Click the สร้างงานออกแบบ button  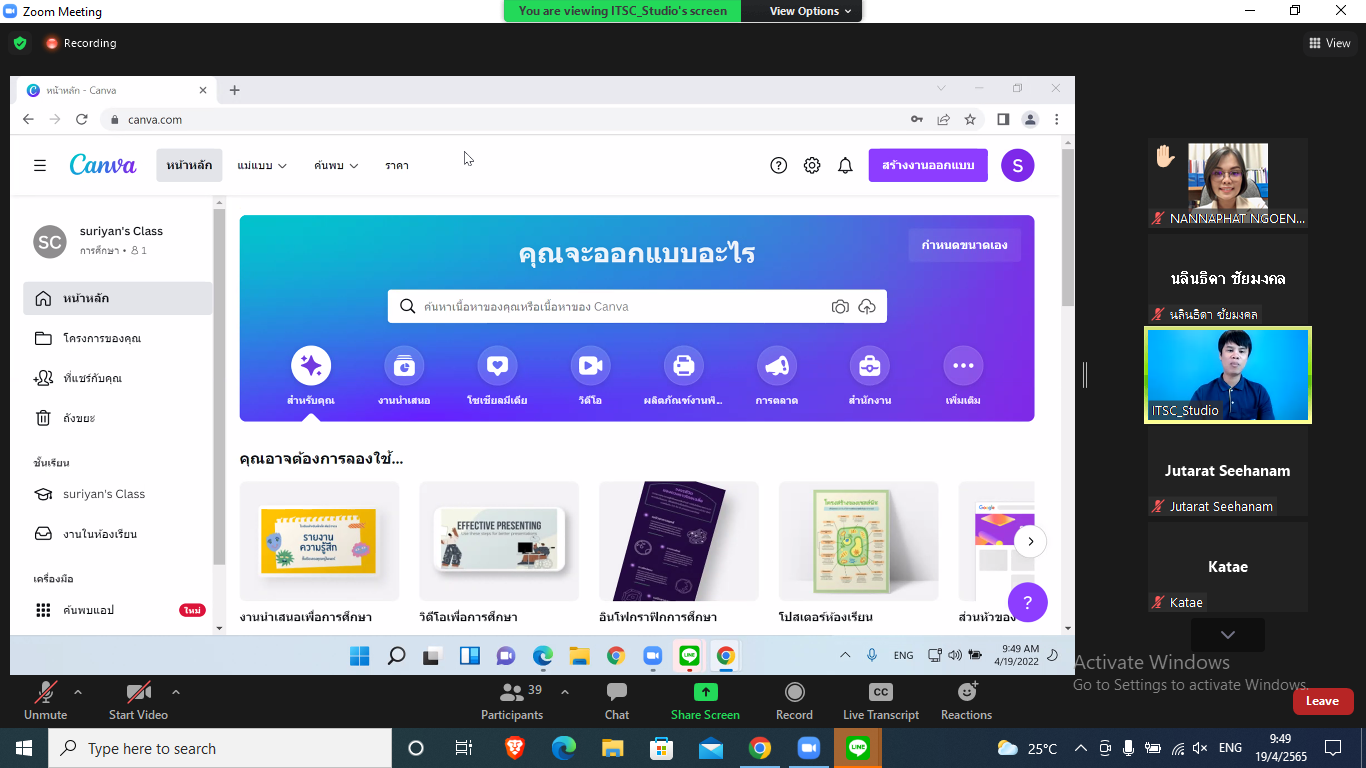[928, 165]
